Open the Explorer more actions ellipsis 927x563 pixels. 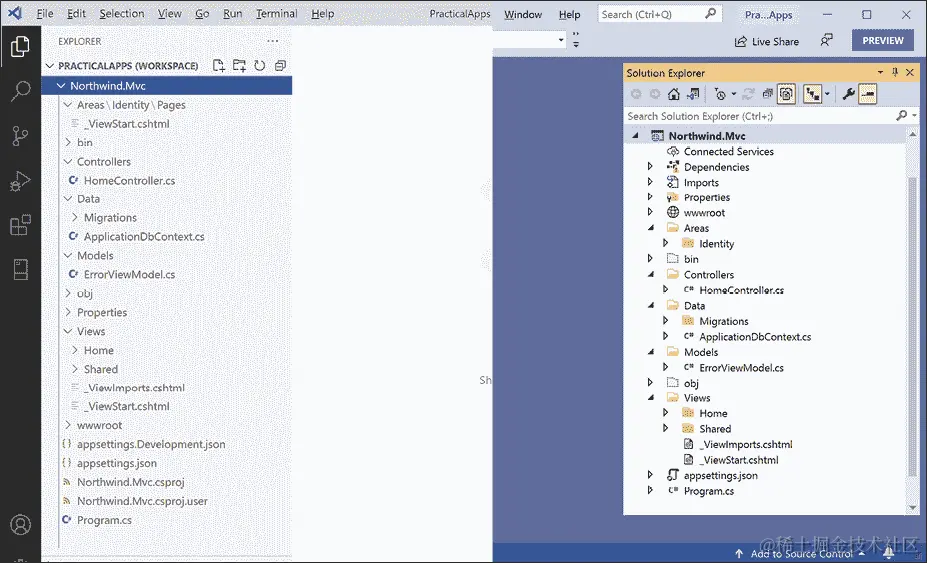pos(273,41)
